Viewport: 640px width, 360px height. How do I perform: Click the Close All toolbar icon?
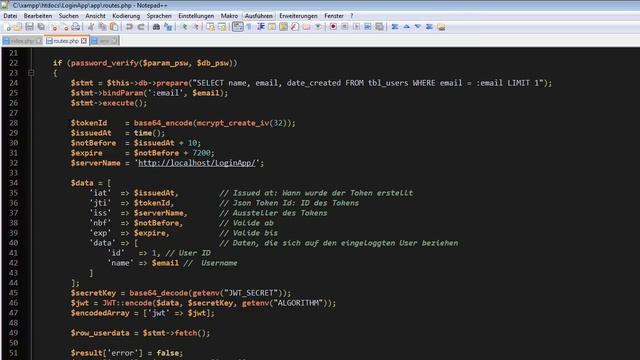point(65,27)
